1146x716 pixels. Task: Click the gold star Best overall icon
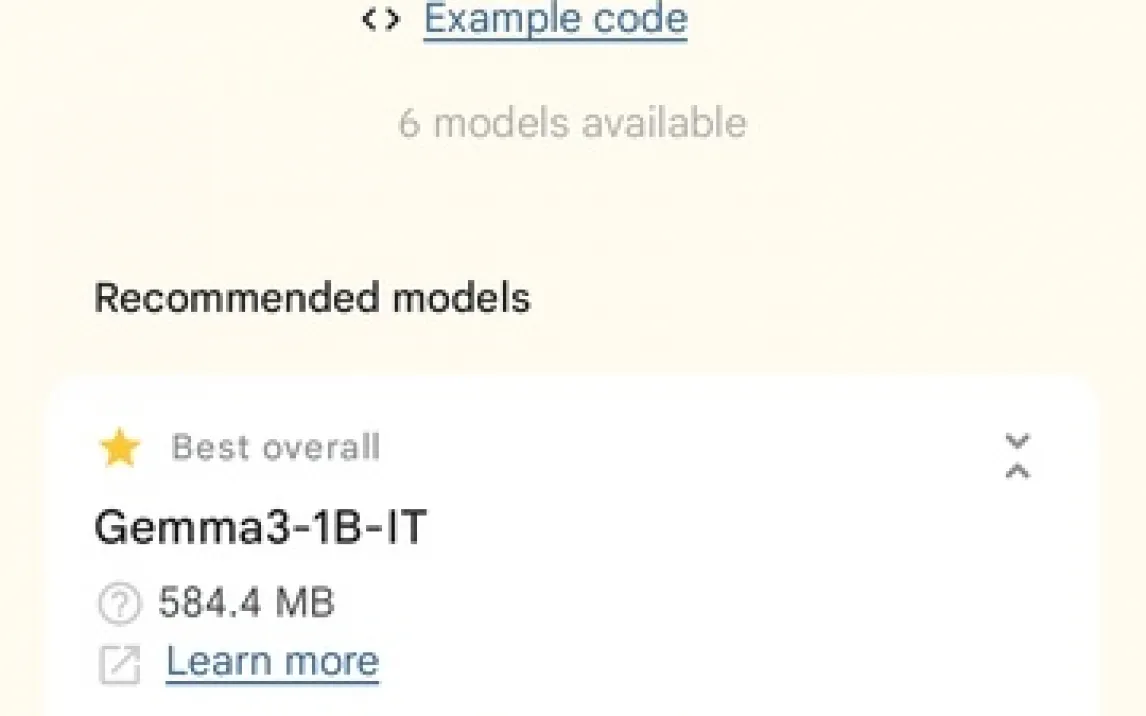click(120, 448)
